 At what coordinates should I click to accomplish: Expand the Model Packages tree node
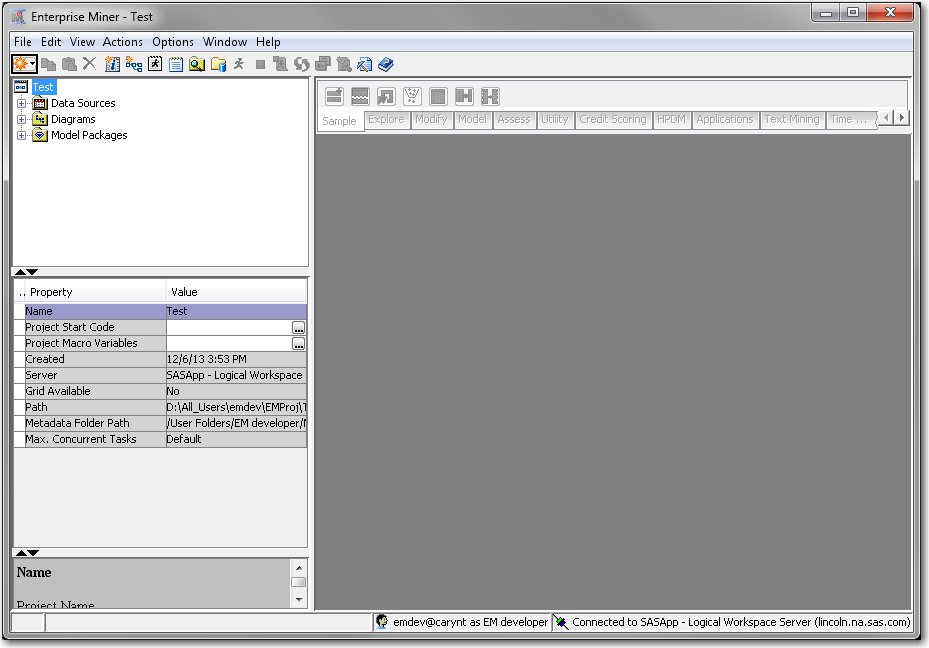(x=22, y=135)
